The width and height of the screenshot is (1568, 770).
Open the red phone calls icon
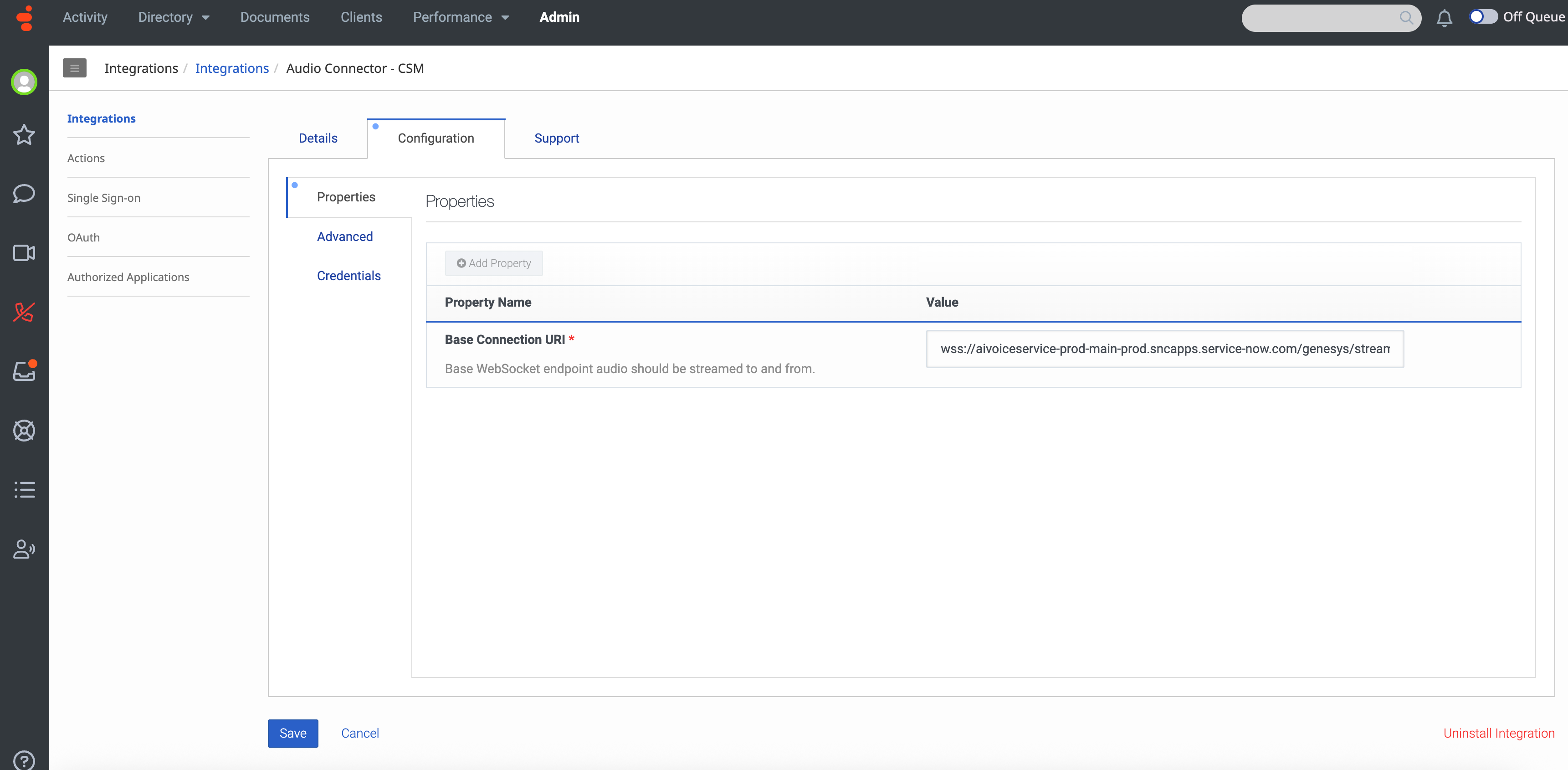tap(24, 312)
